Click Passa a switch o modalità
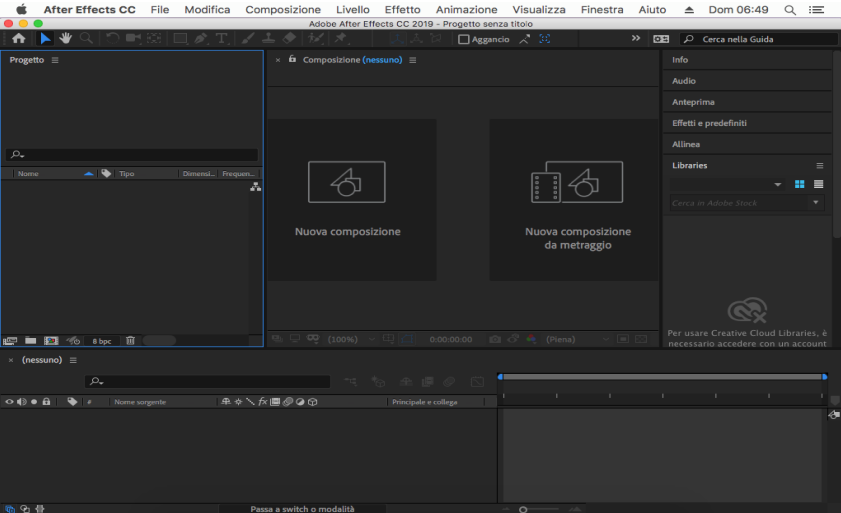841x513 pixels. (302, 509)
